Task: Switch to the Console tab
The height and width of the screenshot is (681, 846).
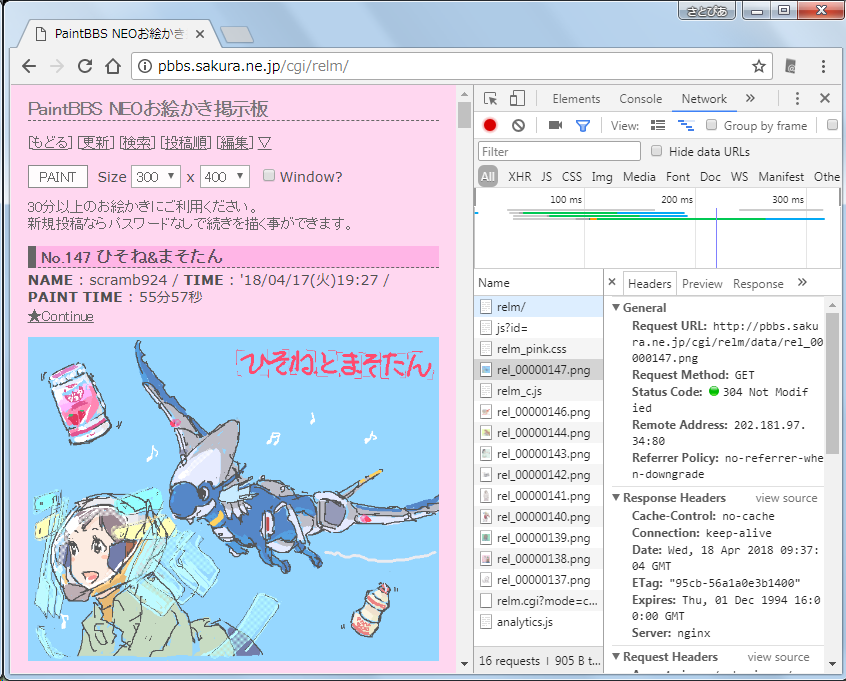Action: (640, 99)
